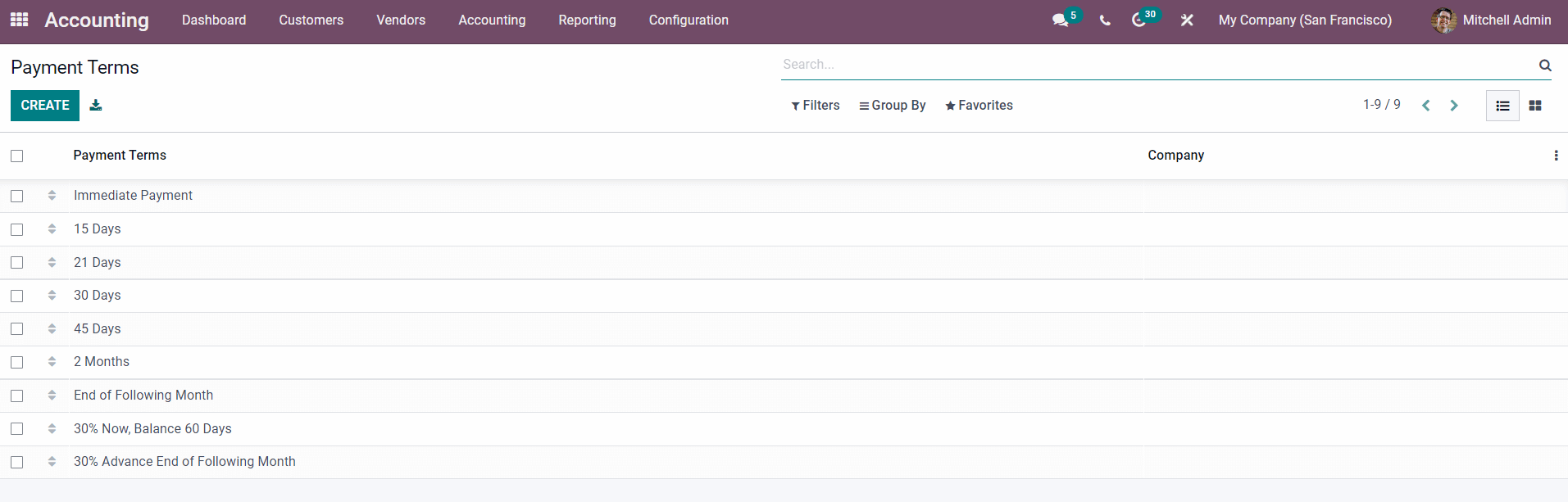
Task: Click drag handle of 30 Days row
Action: (x=52, y=295)
